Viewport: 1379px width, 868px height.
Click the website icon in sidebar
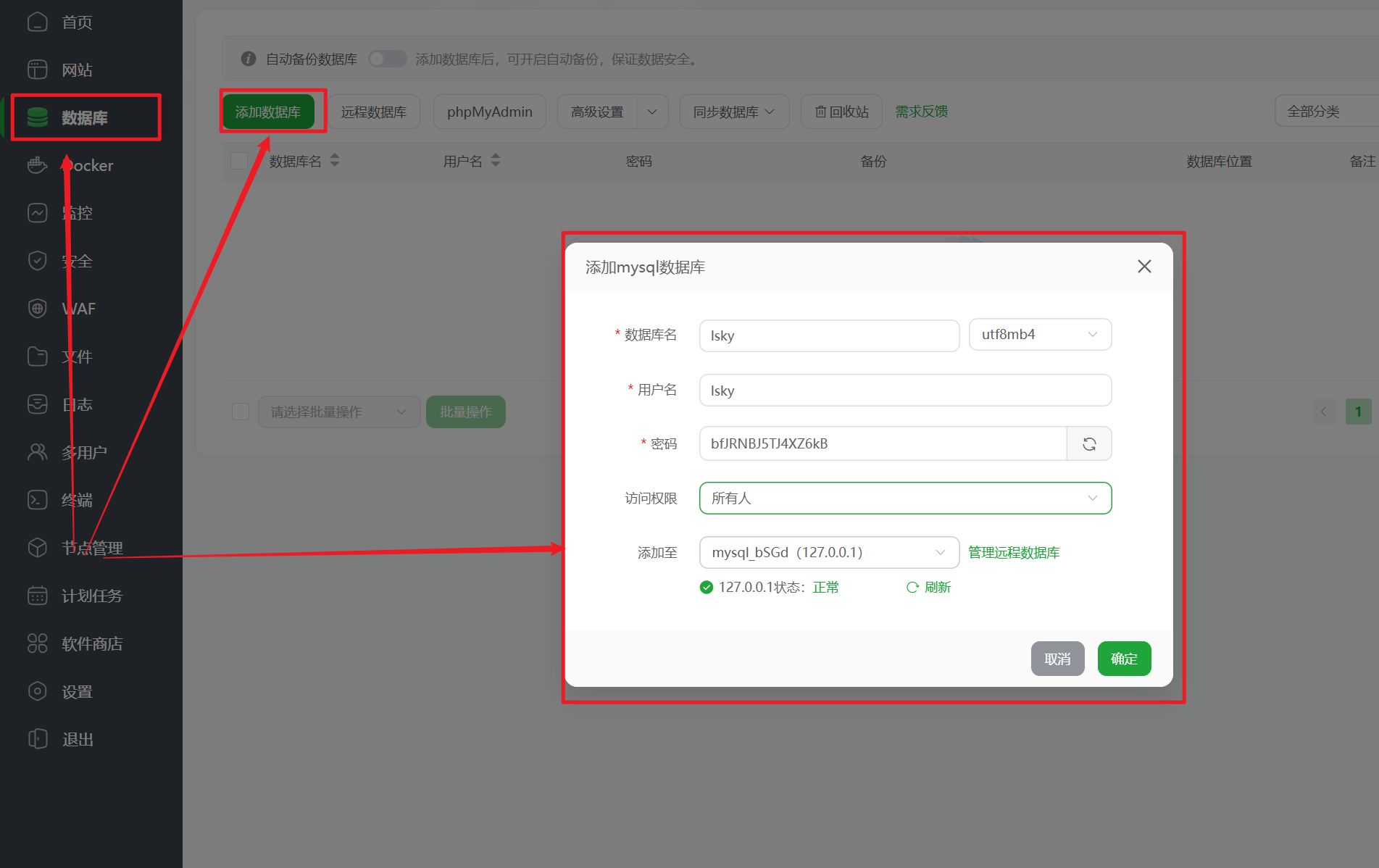[x=37, y=70]
